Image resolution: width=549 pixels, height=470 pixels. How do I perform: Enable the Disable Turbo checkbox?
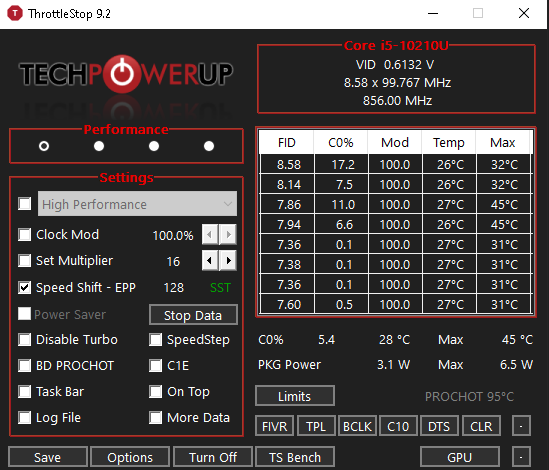tap(25, 339)
